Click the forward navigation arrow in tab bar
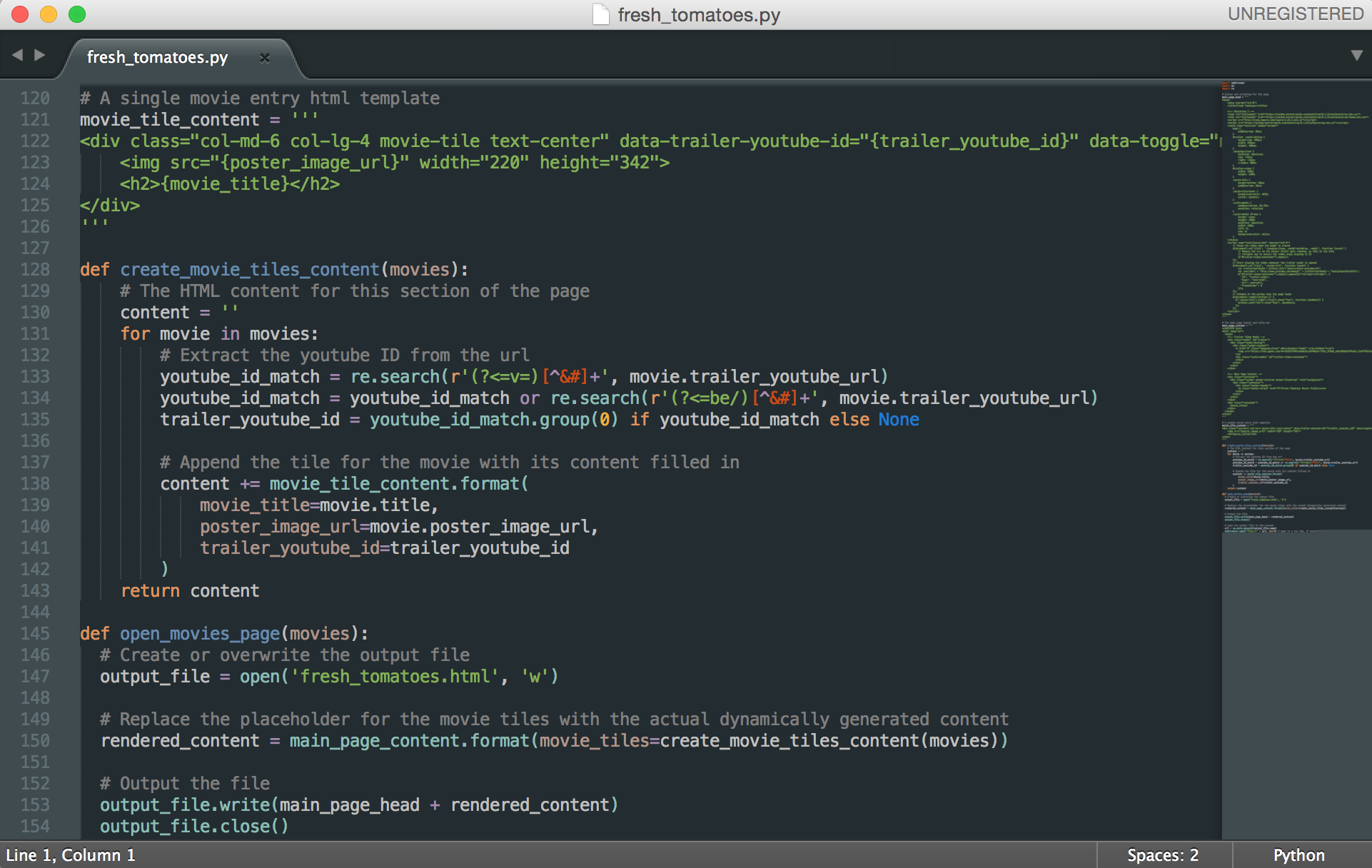This screenshot has width=1372, height=868. click(x=40, y=55)
